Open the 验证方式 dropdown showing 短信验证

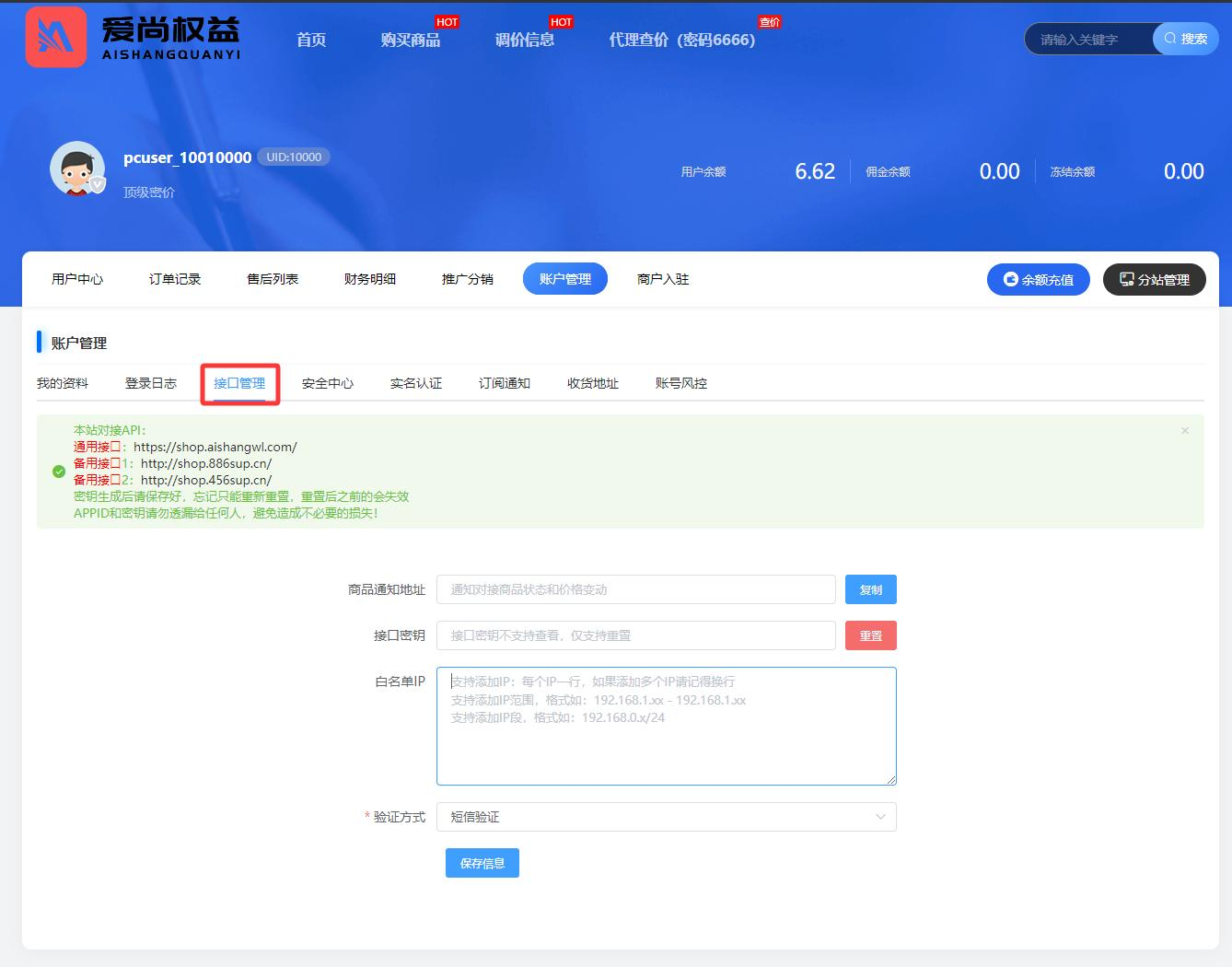tap(667, 817)
